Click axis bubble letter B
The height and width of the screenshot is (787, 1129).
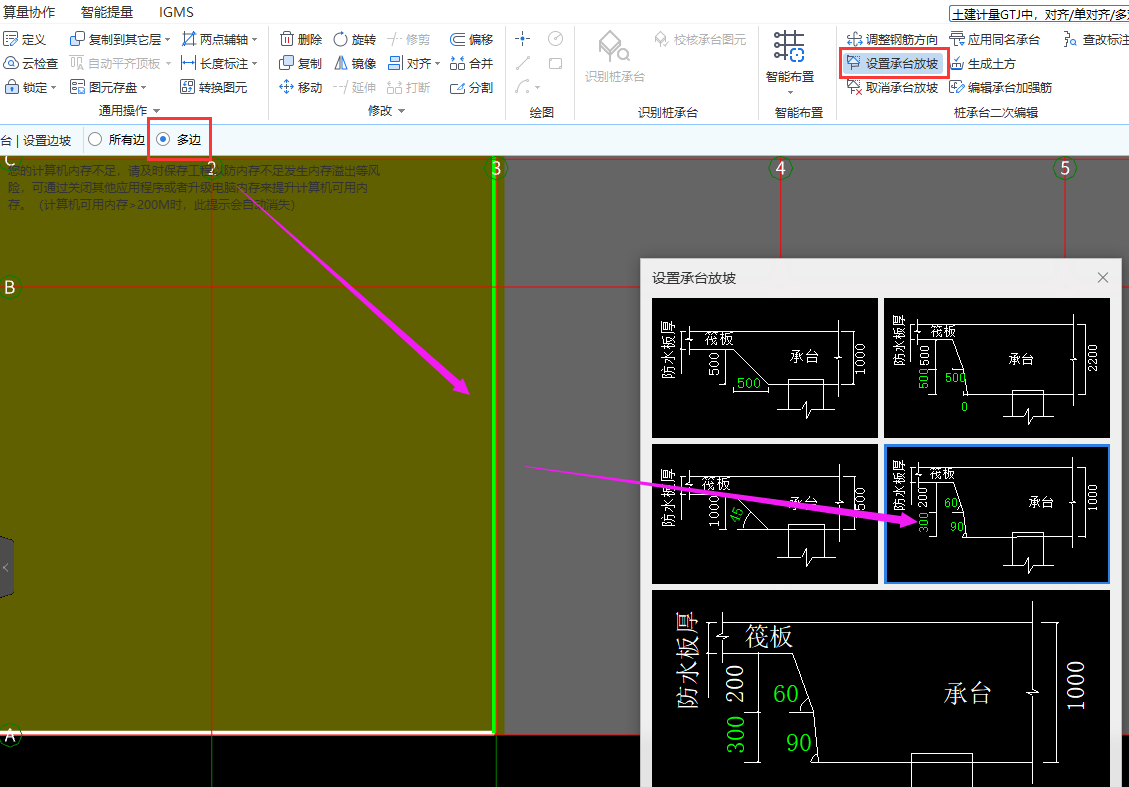pyautogui.click(x=9, y=287)
